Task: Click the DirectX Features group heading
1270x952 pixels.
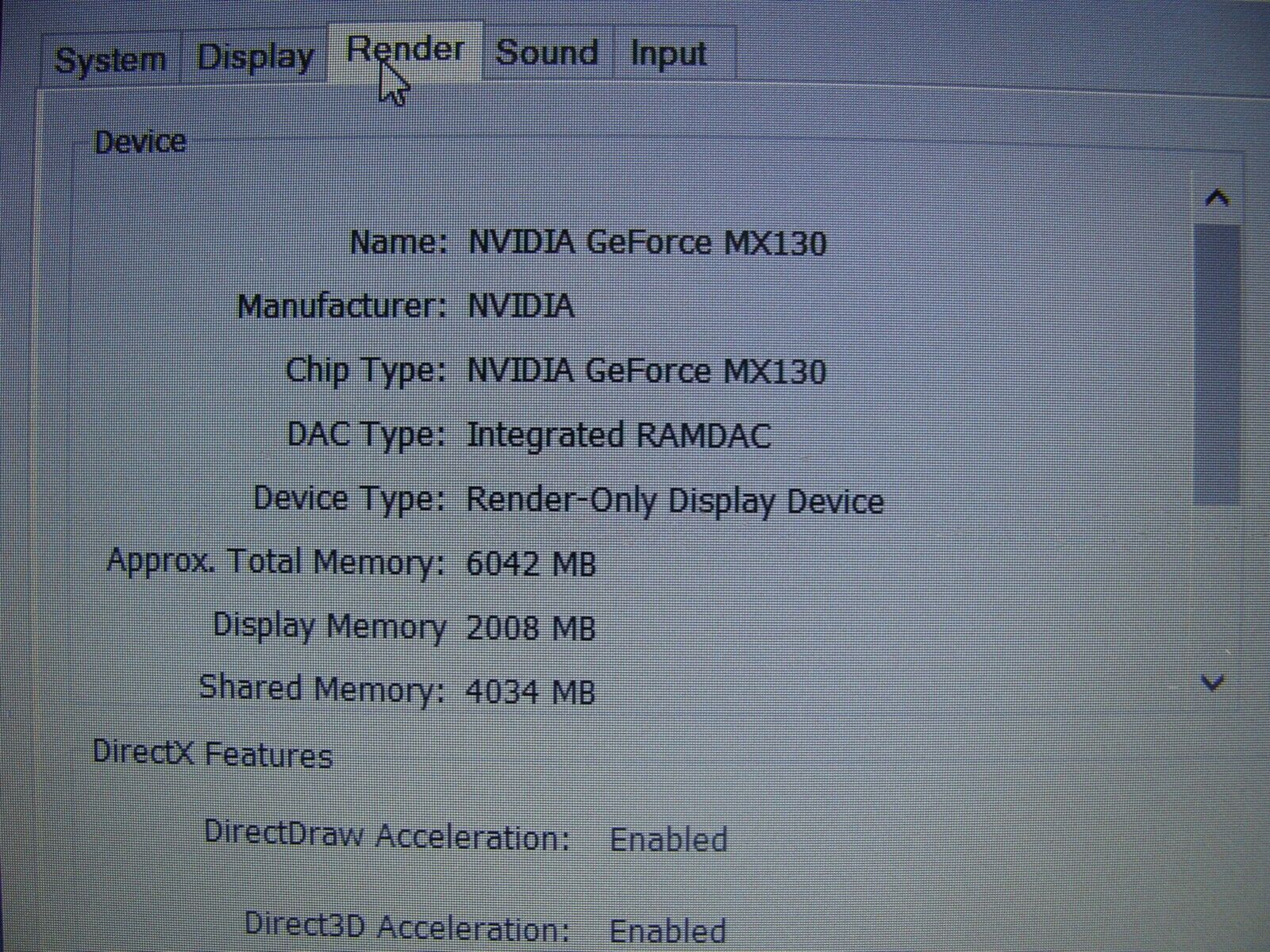Action: coord(213,753)
